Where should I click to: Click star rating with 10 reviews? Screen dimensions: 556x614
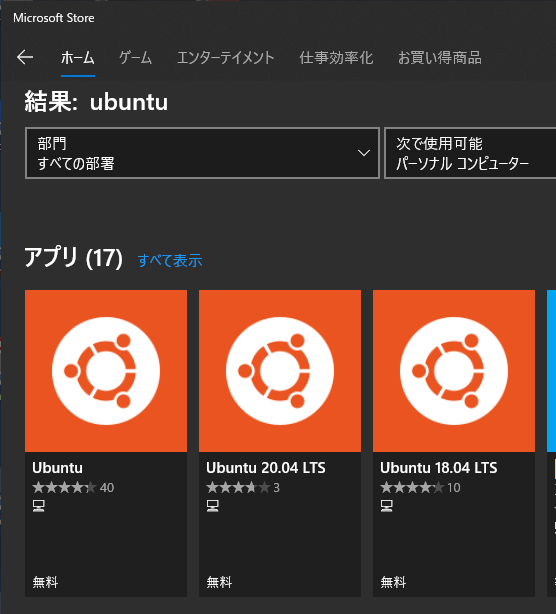tap(420, 488)
